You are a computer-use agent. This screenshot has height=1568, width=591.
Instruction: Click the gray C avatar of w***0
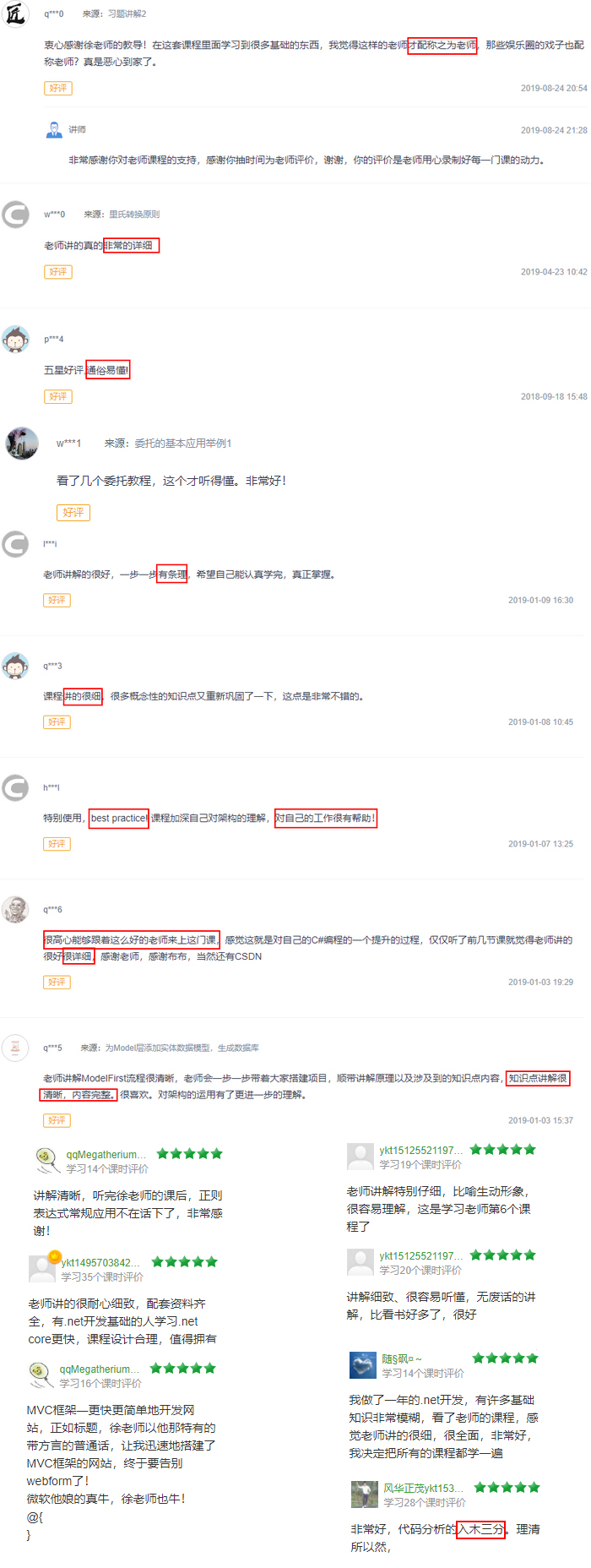point(15,215)
